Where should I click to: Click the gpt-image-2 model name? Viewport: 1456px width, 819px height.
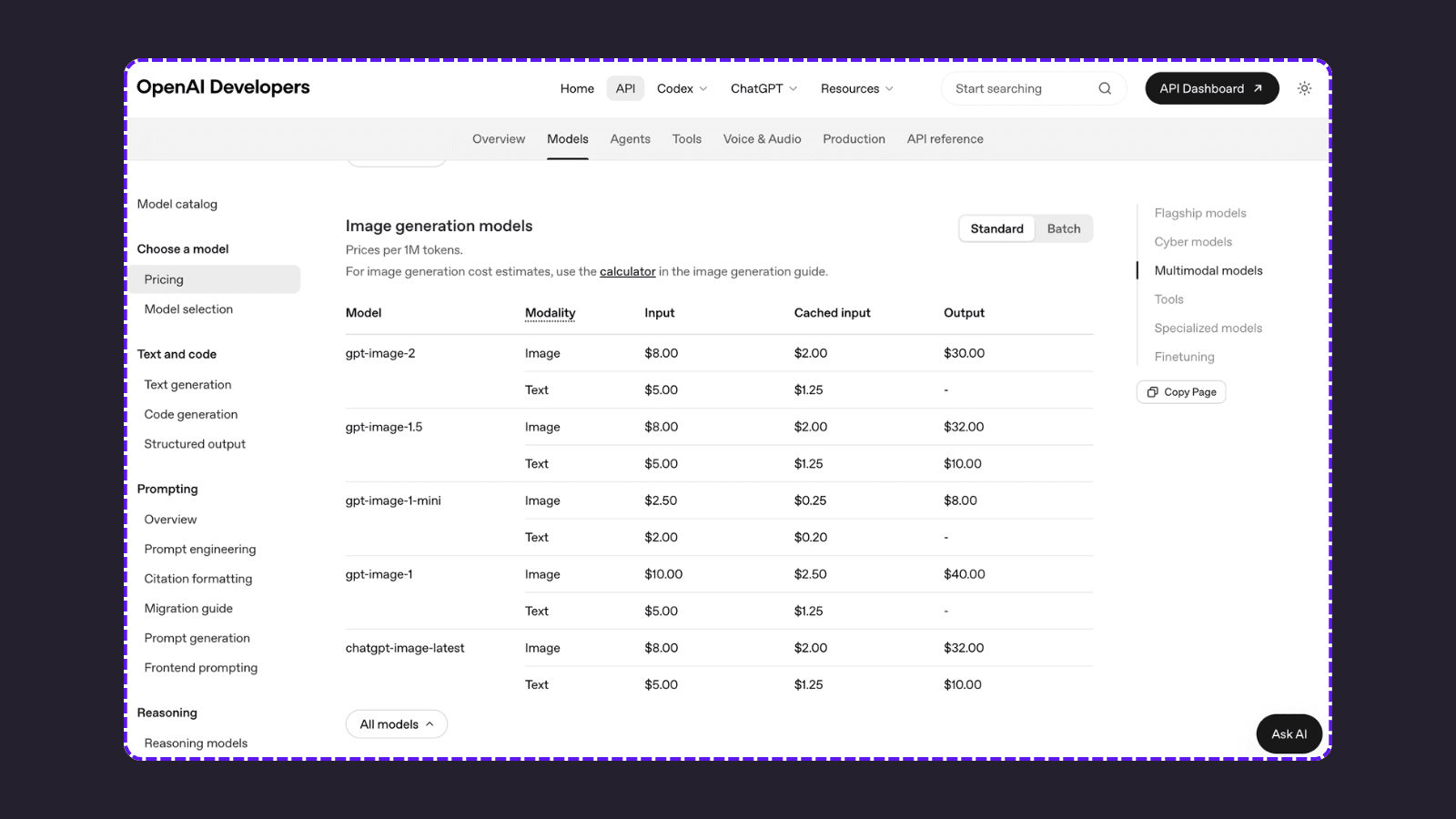(380, 353)
